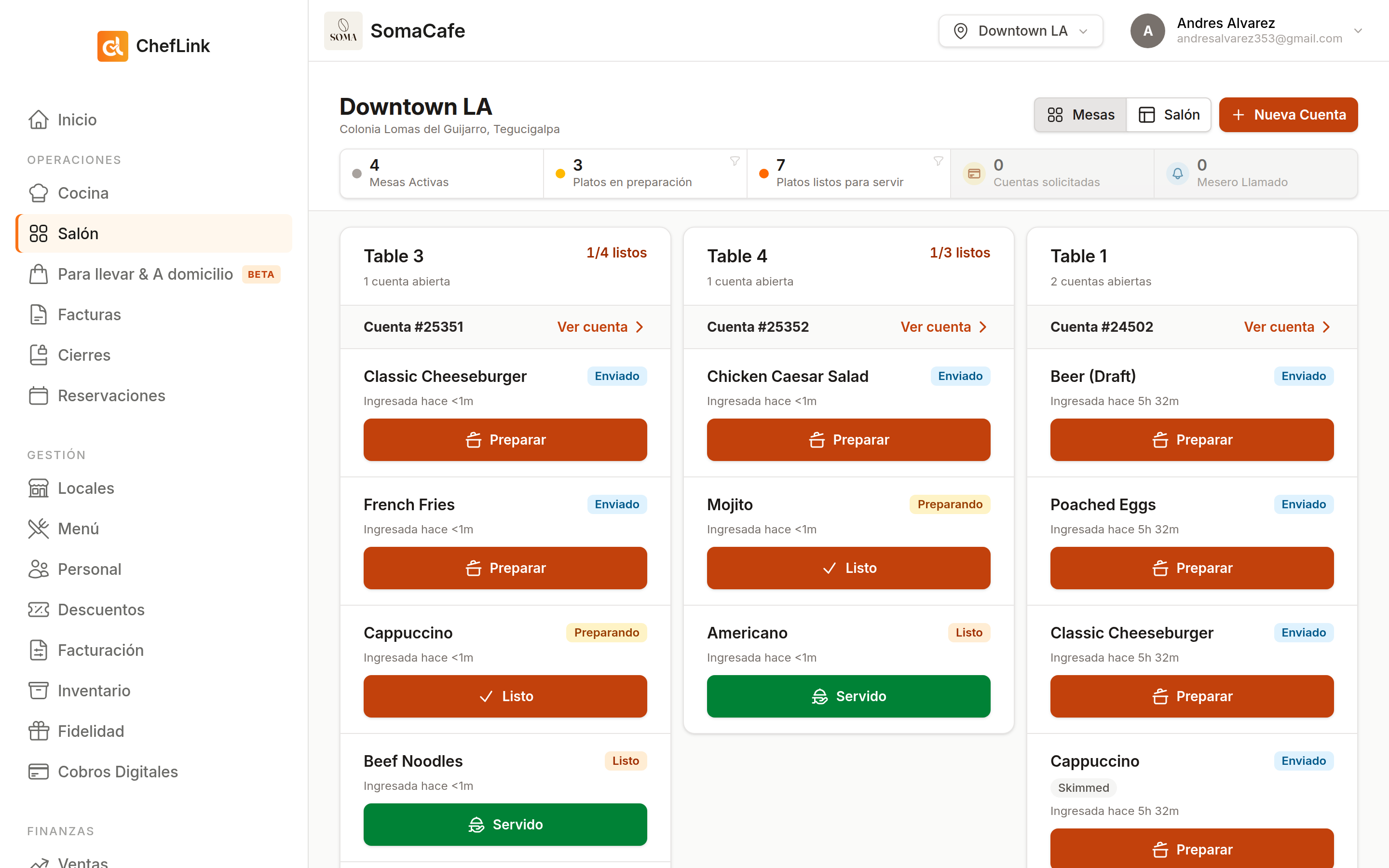The height and width of the screenshot is (868, 1389).
Task: Open Cobros Digitales card icon
Action: (x=39, y=772)
